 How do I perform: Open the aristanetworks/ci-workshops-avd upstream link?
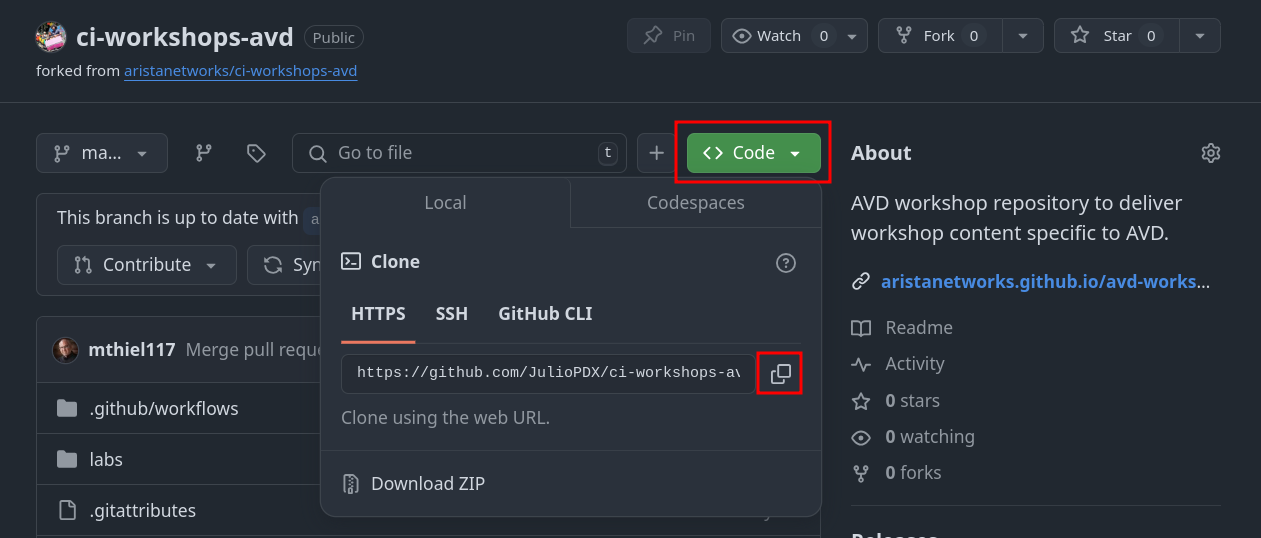coord(240,71)
